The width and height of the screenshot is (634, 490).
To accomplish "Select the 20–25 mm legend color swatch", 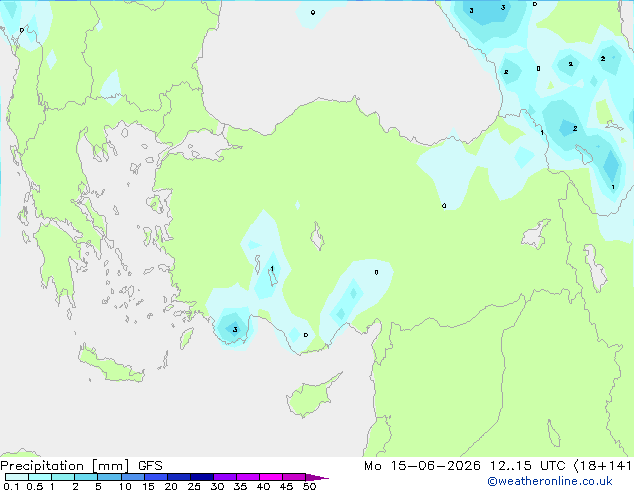I will click(x=178, y=477).
